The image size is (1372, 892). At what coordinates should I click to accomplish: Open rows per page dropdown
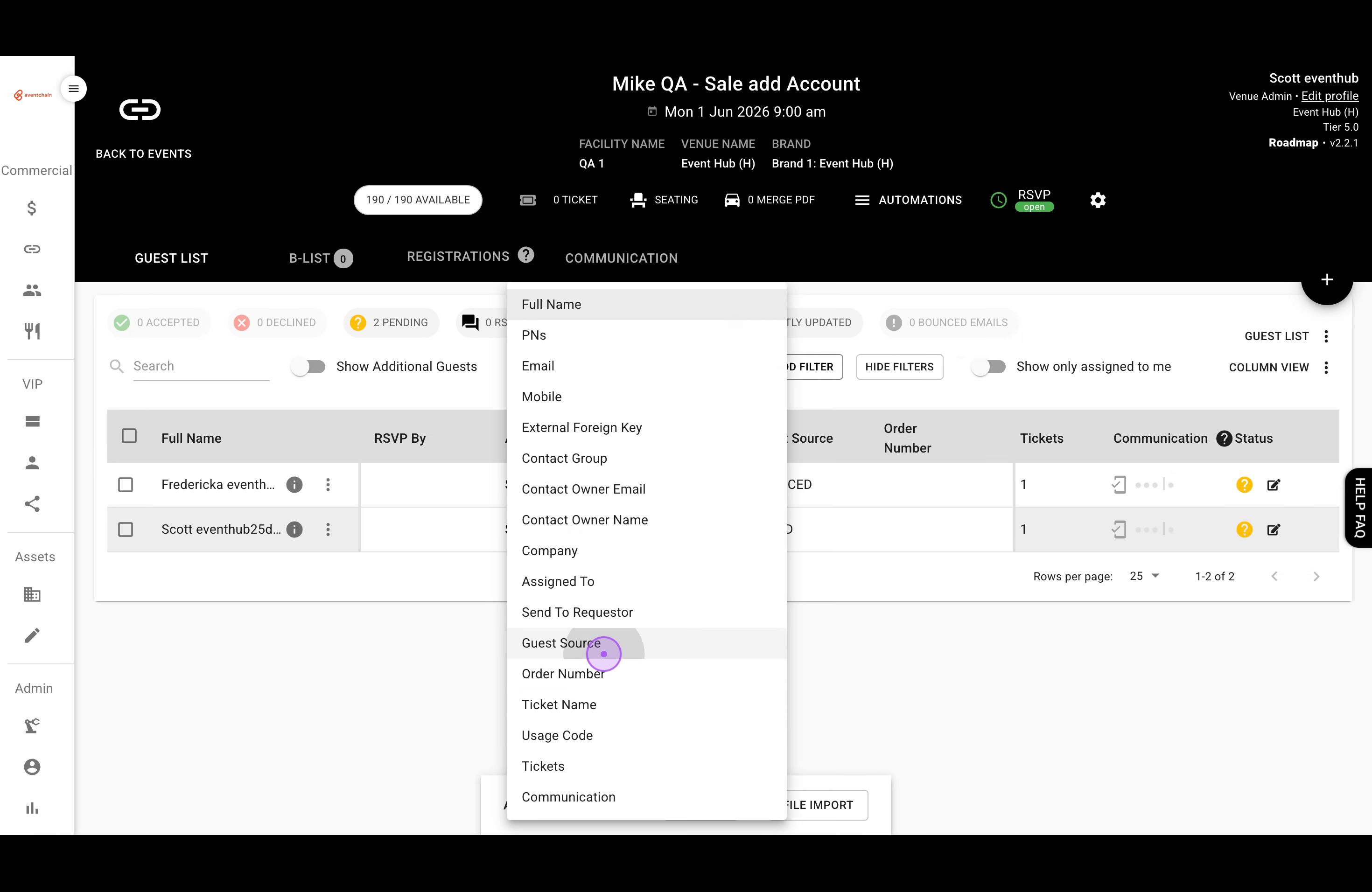point(1144,576)
